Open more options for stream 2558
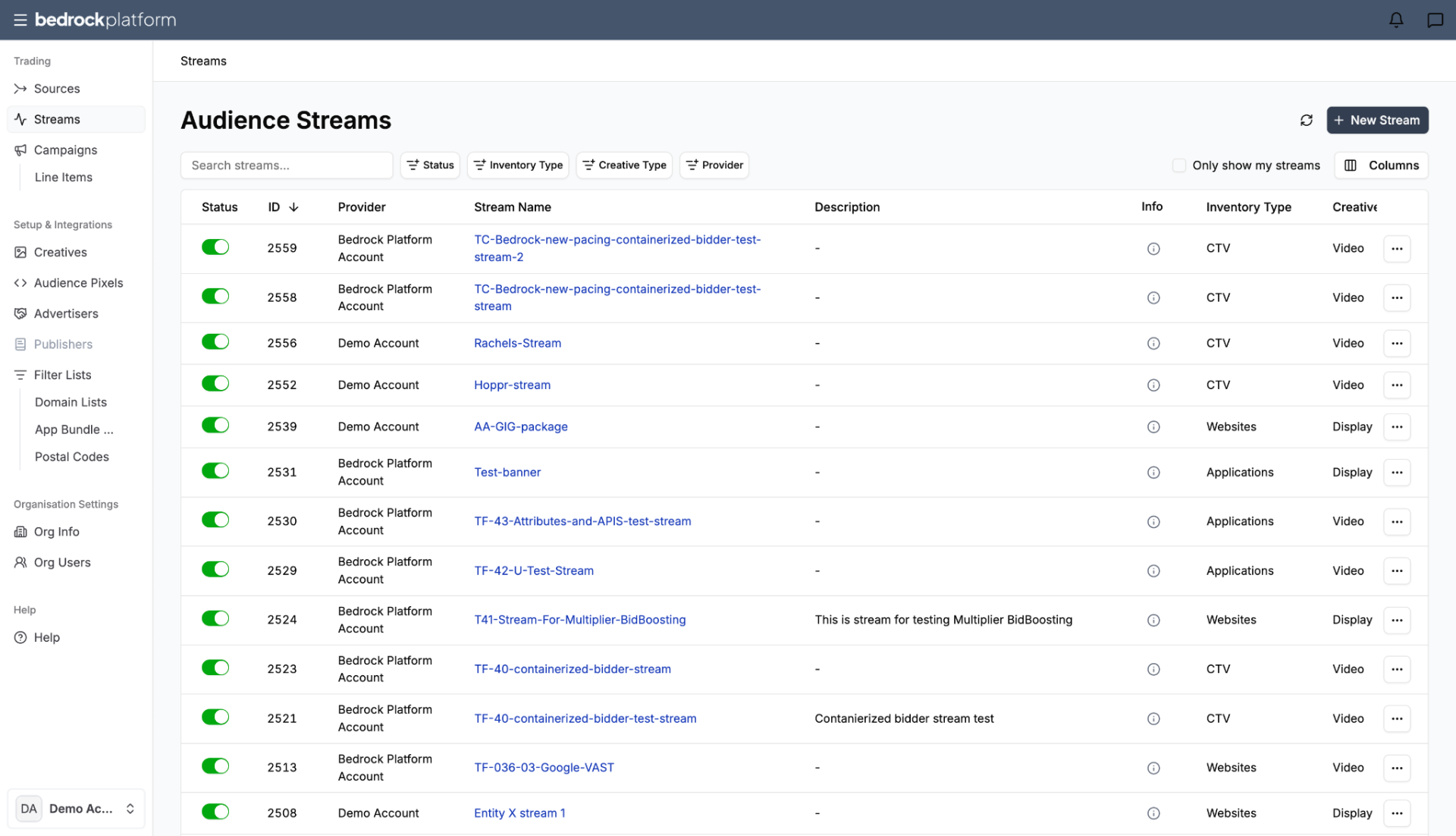This screenshot has height=836, width=1456. [1397, 297]
